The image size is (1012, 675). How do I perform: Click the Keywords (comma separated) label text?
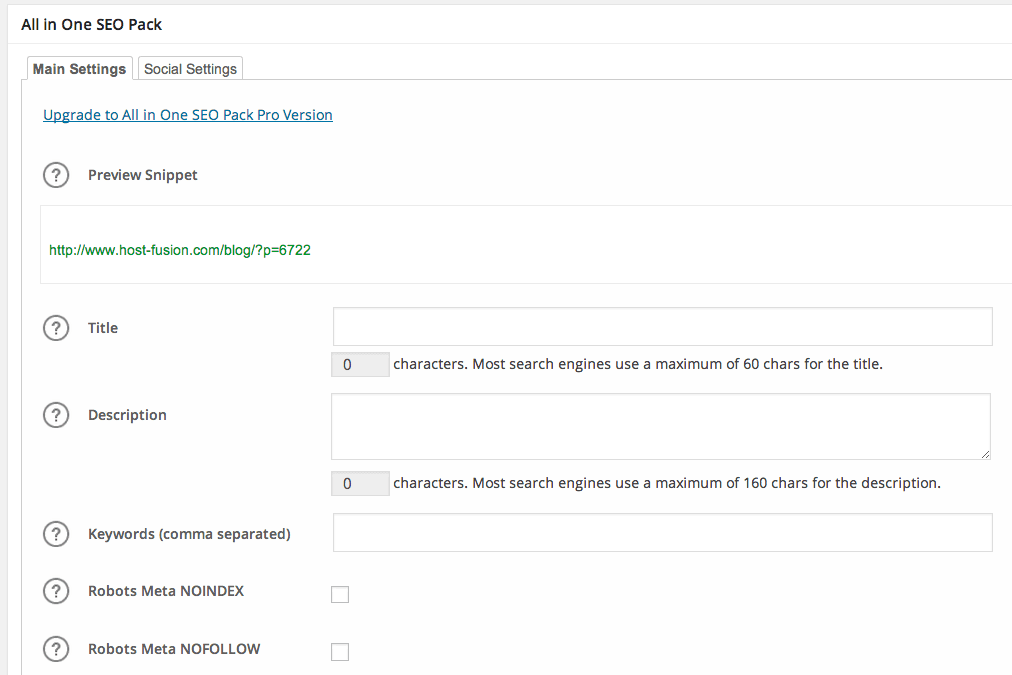coord(189,534)
